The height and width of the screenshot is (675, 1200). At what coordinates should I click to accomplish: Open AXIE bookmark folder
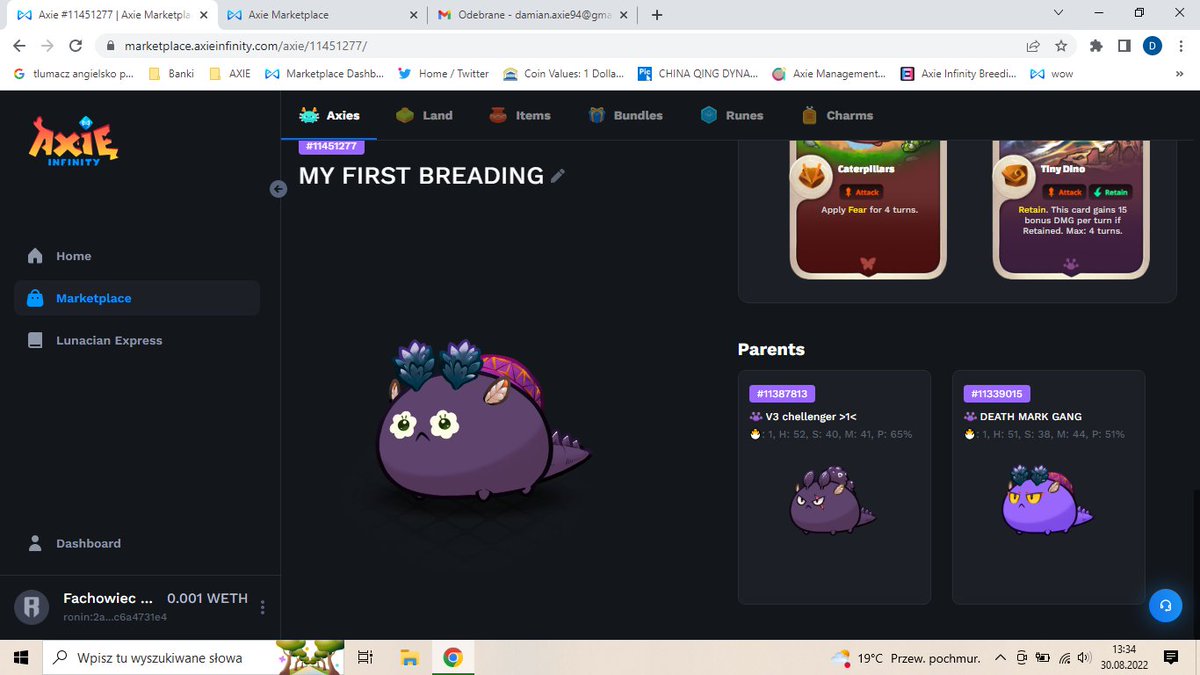tap(230, 74)
